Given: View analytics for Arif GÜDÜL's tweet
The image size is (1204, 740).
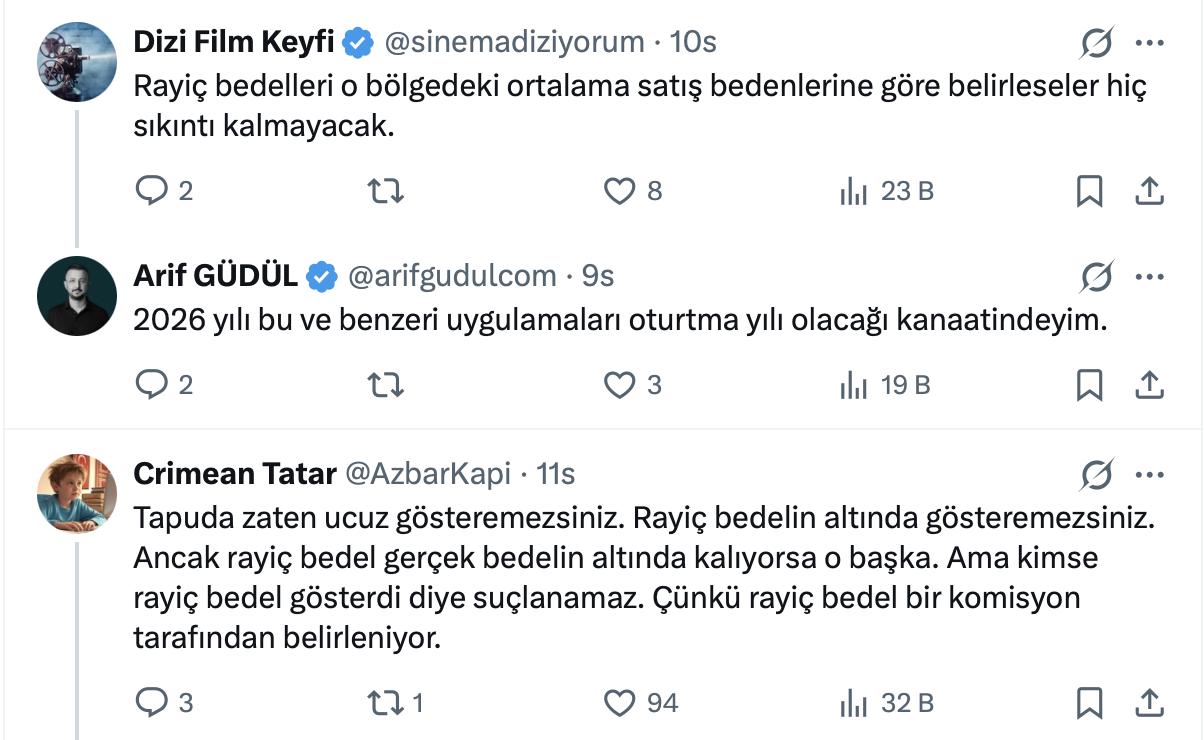Looking at the screenshot, I should point(853,384).
